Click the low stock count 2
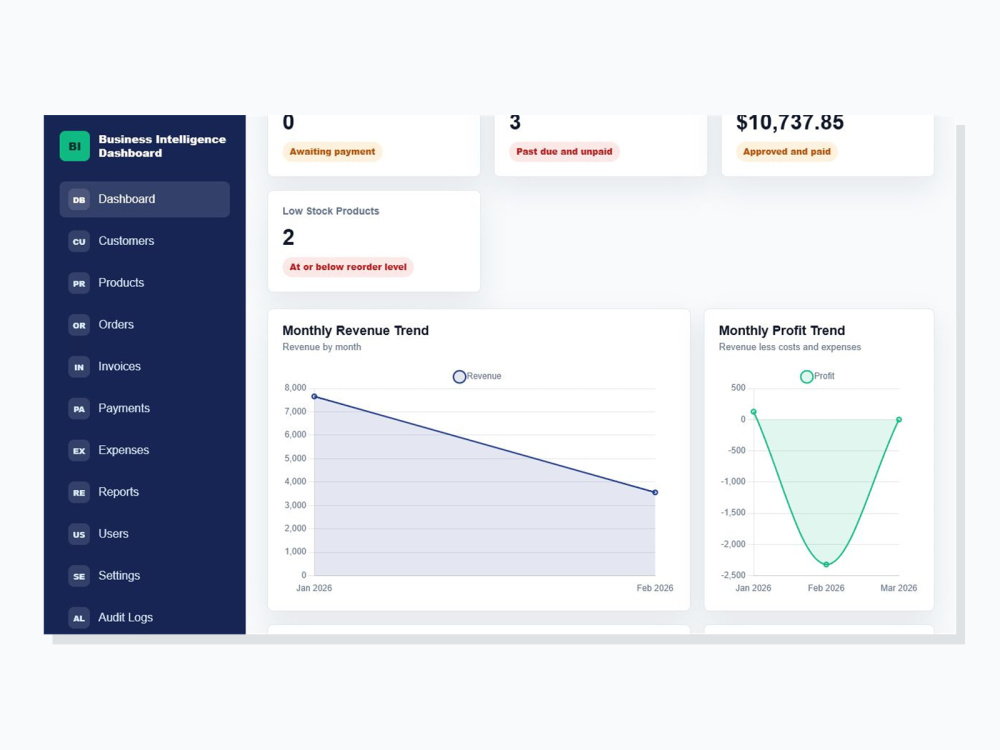 click(x=288, y=237)
